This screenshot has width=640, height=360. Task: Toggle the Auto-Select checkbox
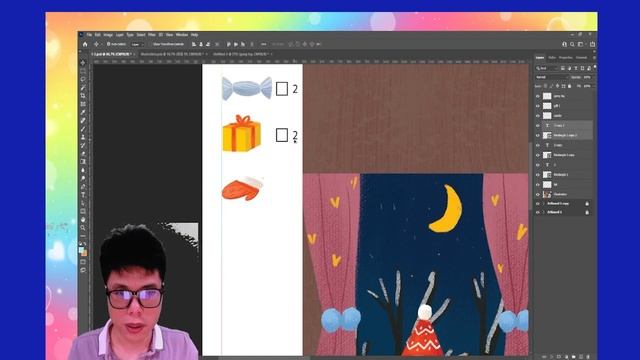point(109,44)
